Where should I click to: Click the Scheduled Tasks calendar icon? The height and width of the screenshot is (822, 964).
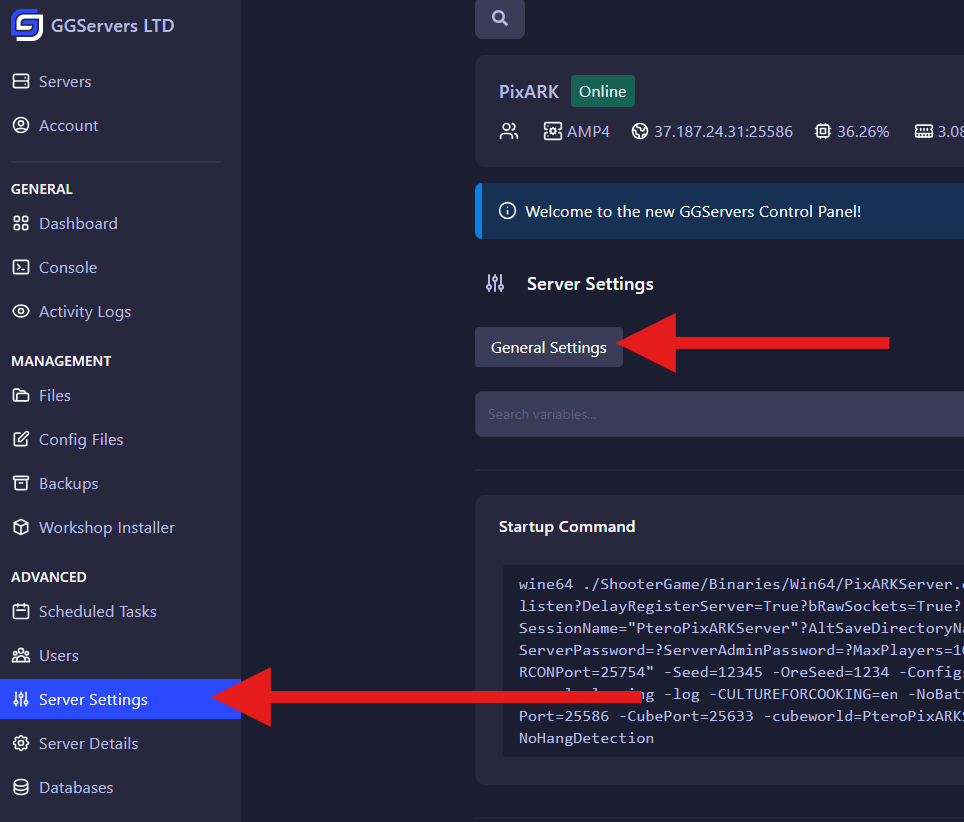[x=21, y=612]
